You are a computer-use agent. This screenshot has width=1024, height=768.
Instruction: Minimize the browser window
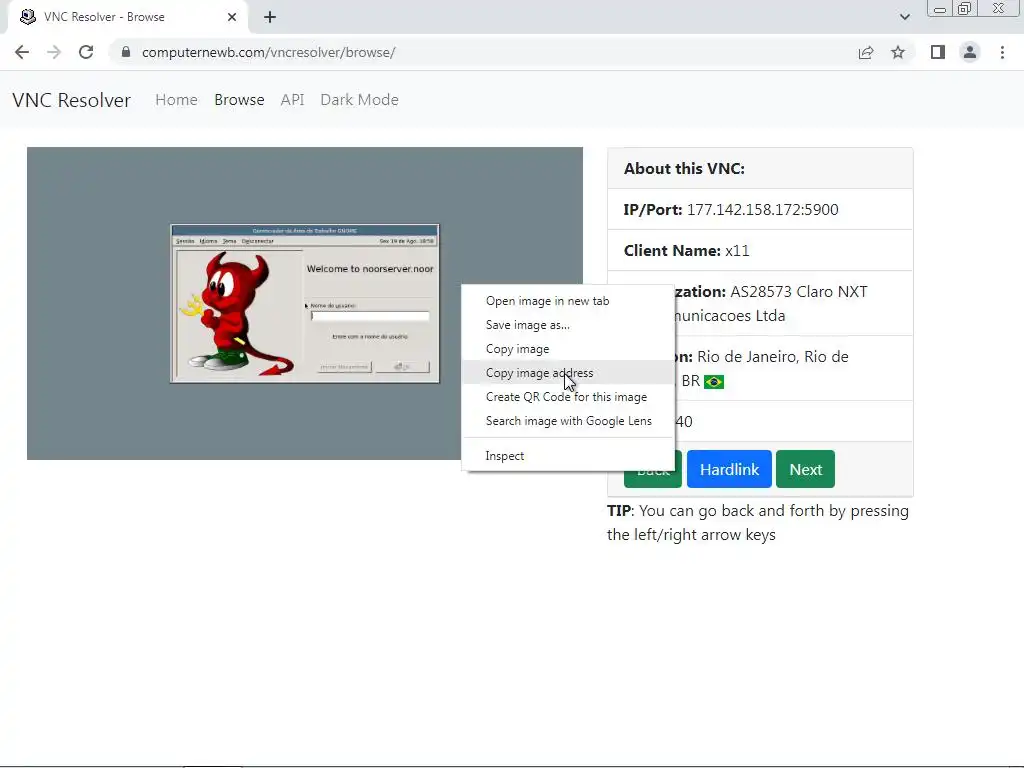pos(940,9)
